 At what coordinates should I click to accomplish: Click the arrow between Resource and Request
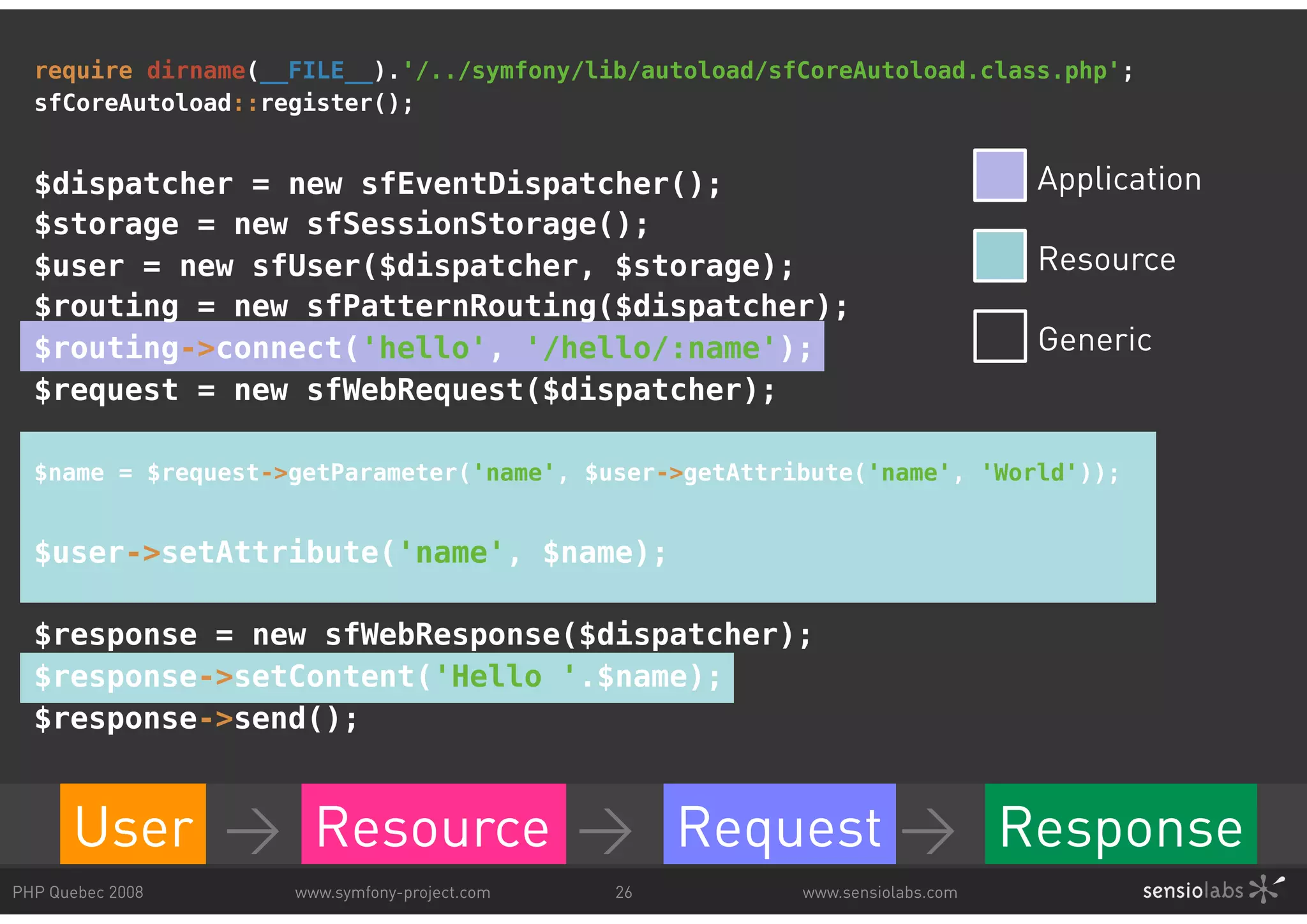pos(606,830)
